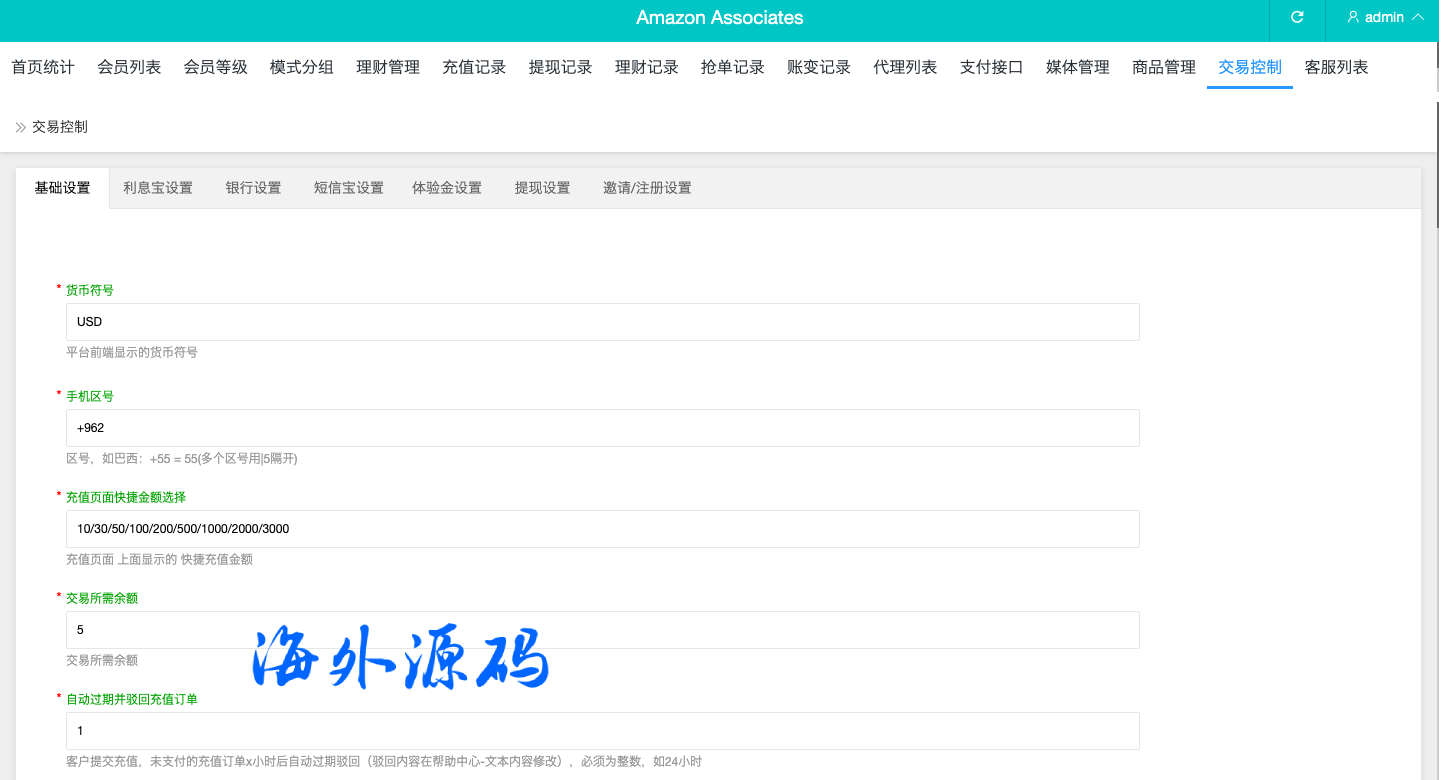Click the admin user icon
Screen dimensions: 1439x780
[x=1353, y=18]
